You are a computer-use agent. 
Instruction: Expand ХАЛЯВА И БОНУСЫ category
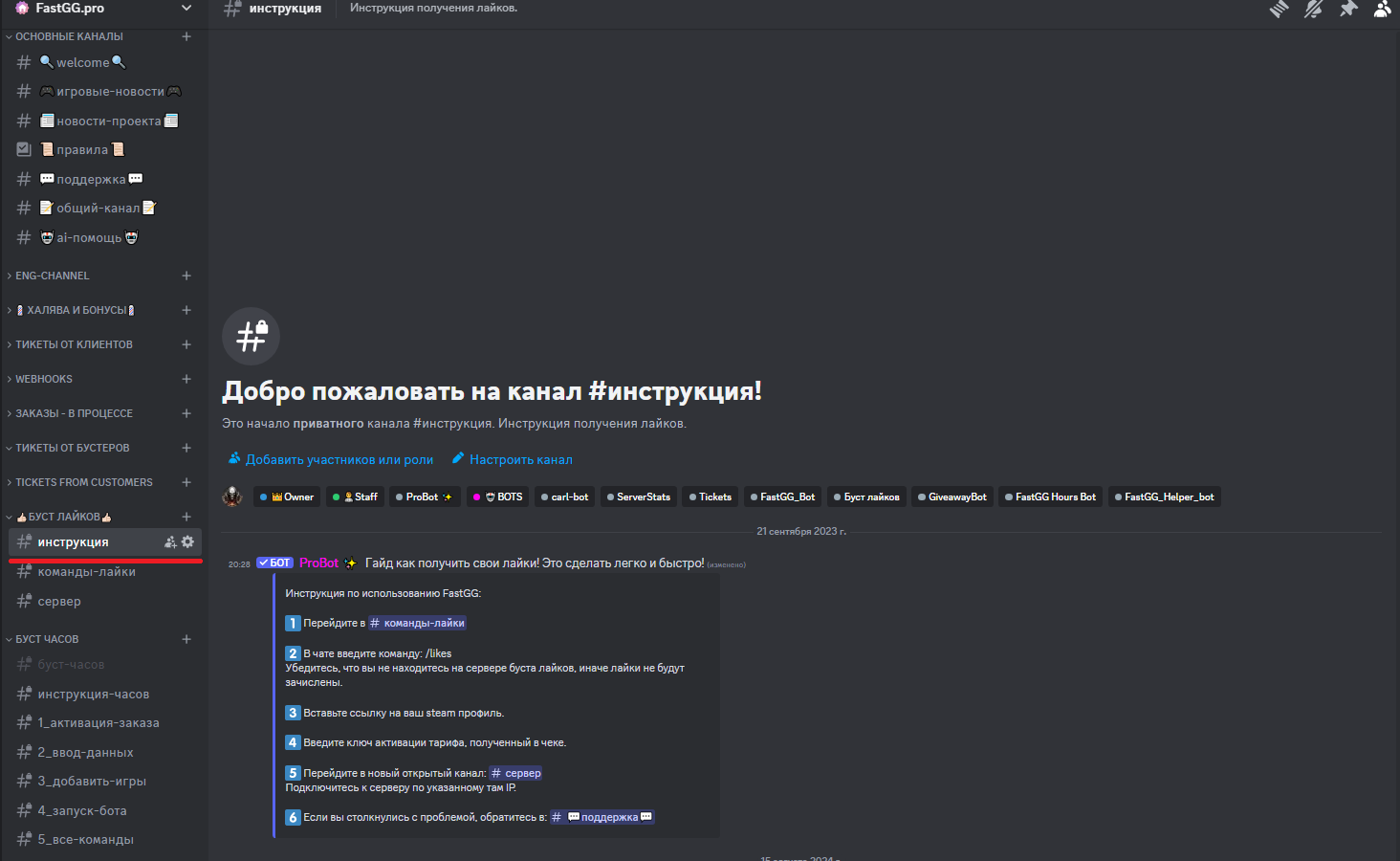point(72,310)
